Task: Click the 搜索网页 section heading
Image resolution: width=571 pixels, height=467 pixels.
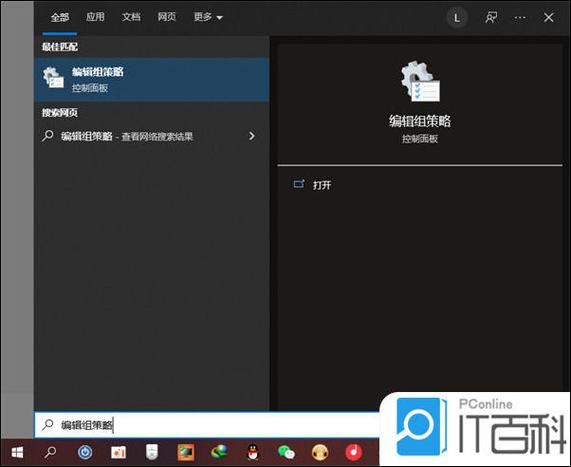Action: 60,113
